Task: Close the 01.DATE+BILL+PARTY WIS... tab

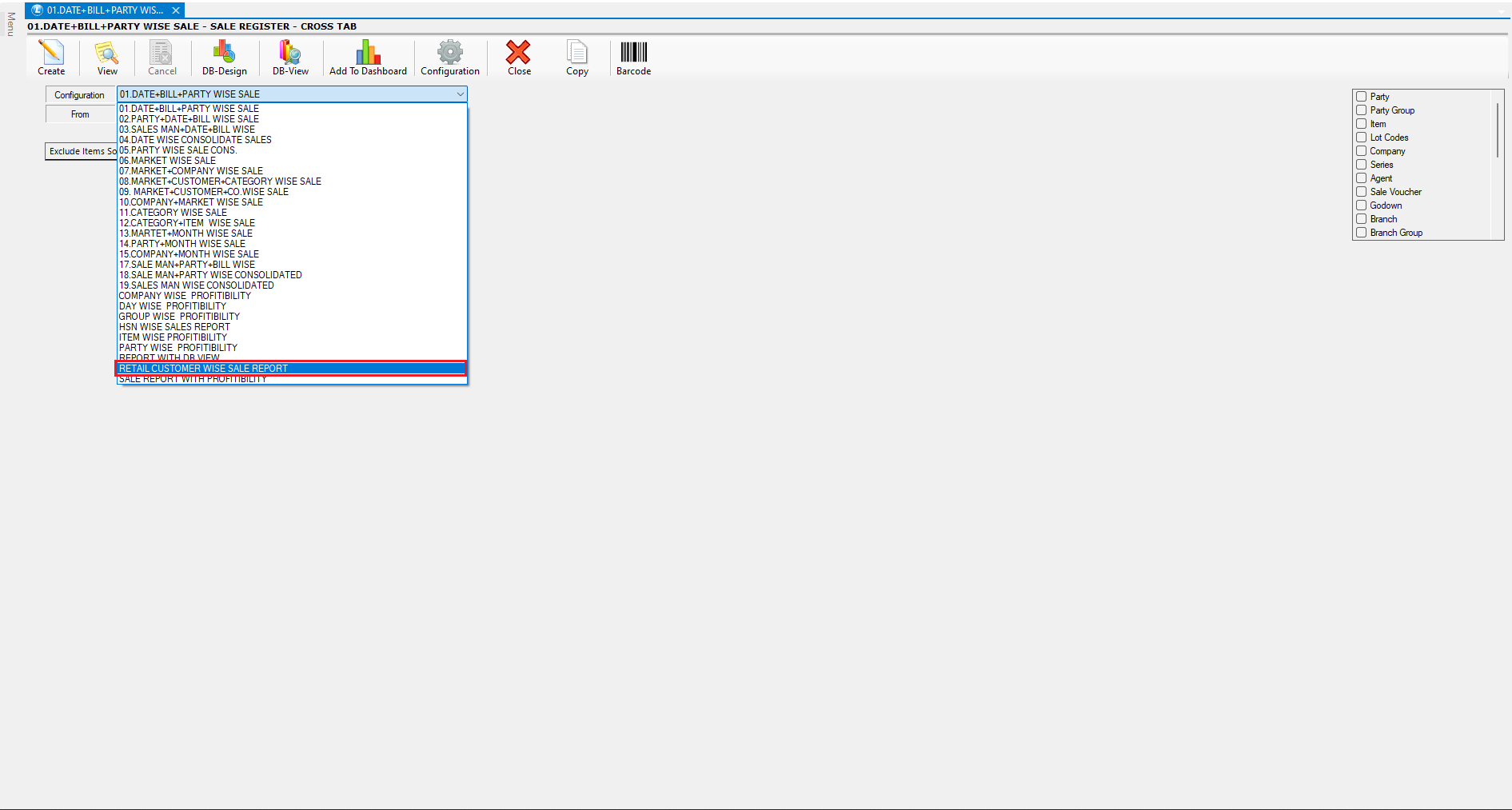Action: 176,10
